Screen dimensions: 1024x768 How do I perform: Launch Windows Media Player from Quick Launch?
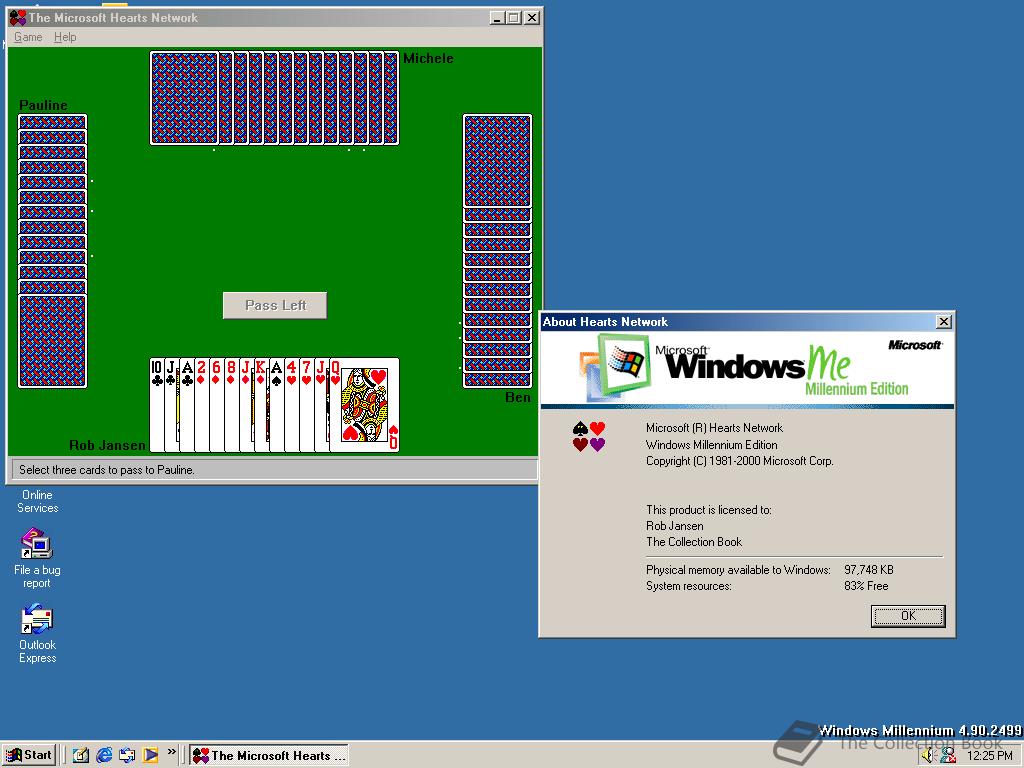click(150, 755)
